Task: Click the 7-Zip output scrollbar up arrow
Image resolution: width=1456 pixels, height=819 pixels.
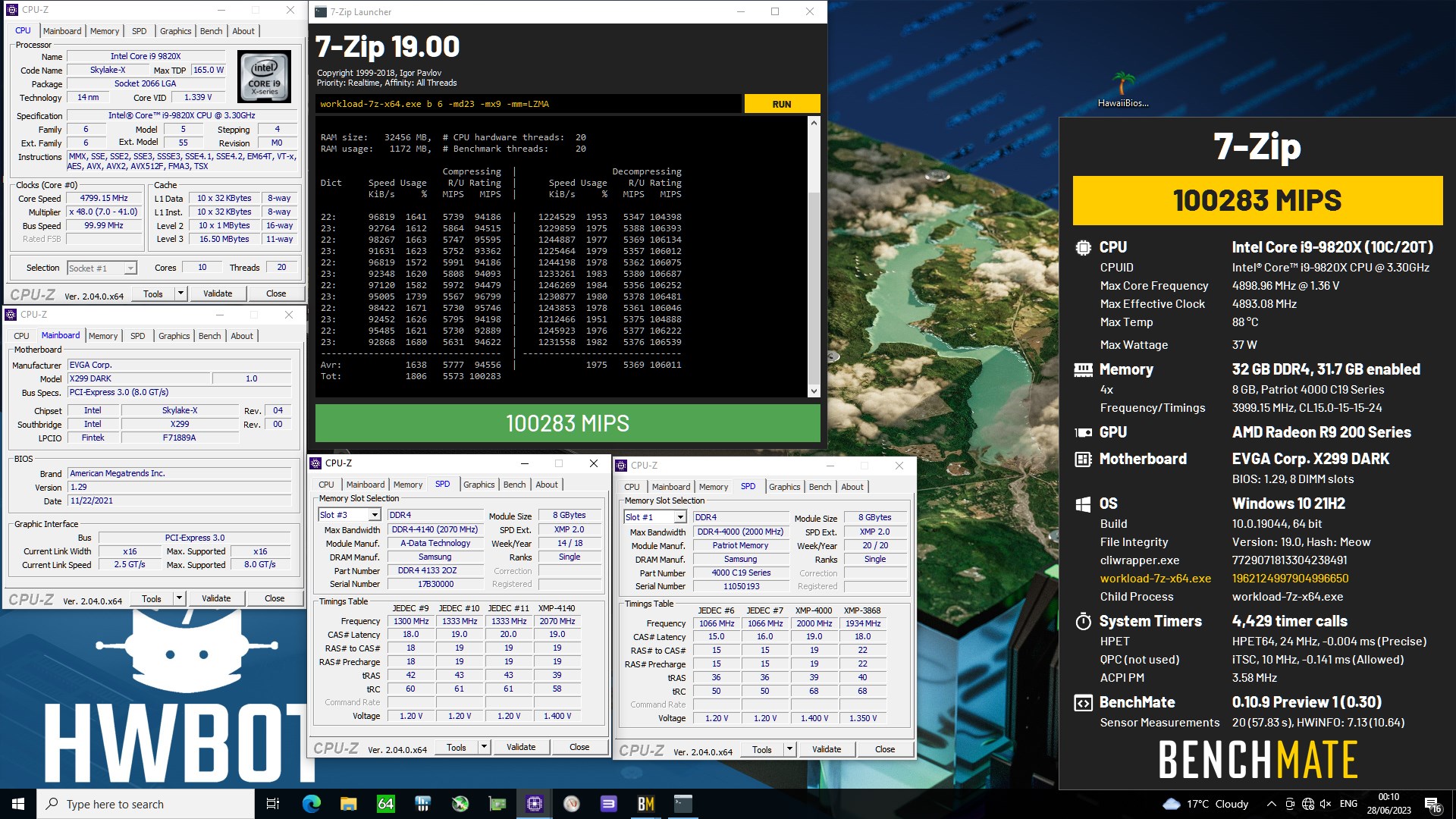Action: pos(814,122)
